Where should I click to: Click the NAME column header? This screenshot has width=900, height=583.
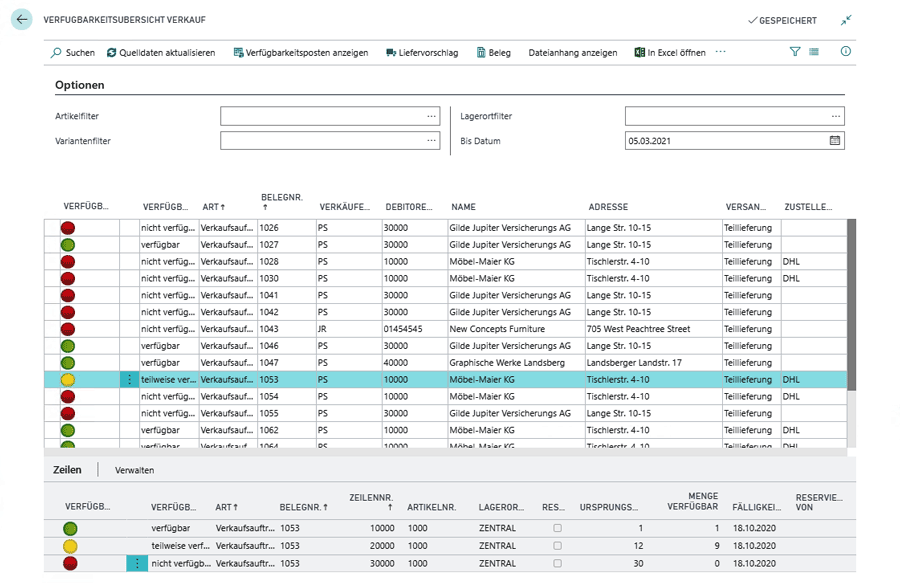coord(463,207)
